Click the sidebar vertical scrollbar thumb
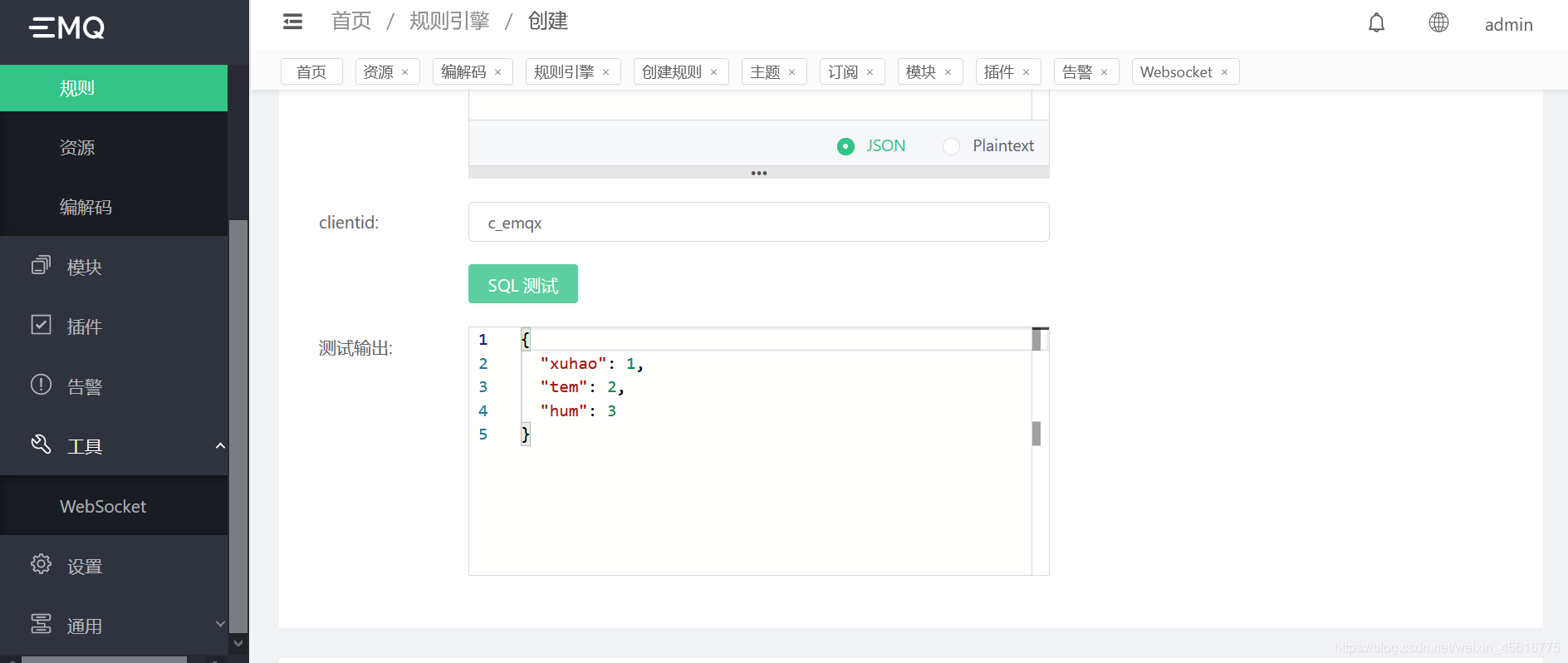1568x663 pixels. (x=238, y=426)
